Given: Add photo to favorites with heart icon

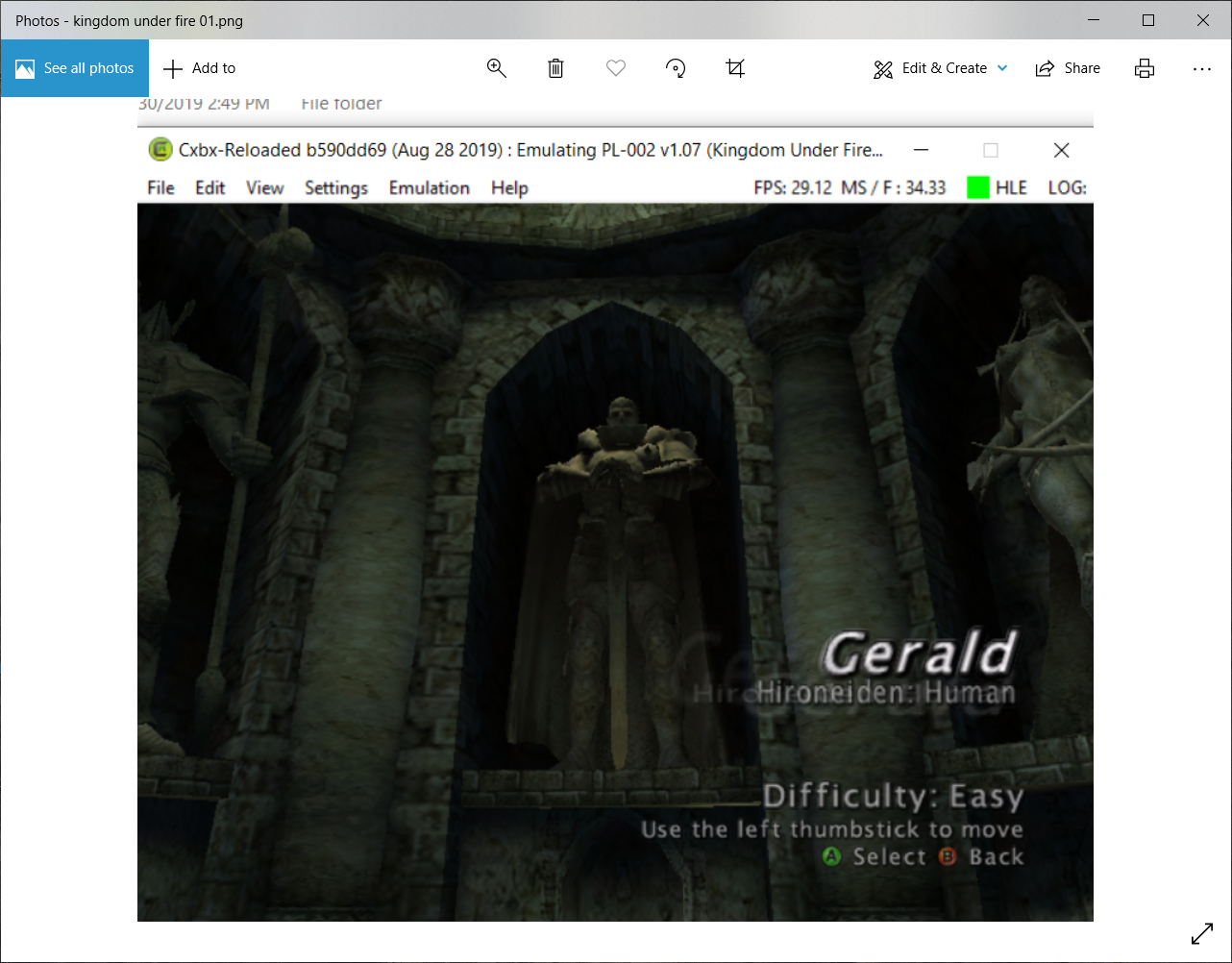Looking at the screenshot, I should pyautogui.click(x=616, y=68).
